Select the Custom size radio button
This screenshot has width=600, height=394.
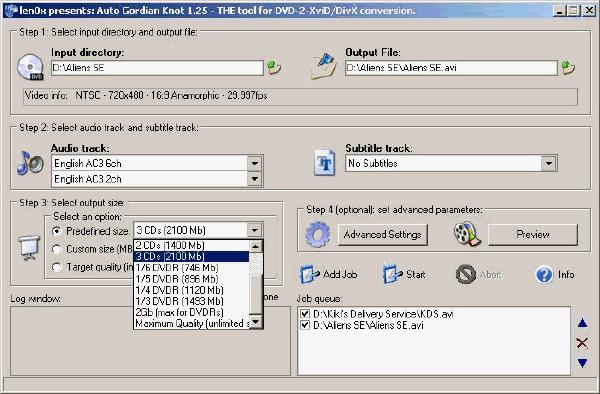pyautogui.click(x=57, y=249)
